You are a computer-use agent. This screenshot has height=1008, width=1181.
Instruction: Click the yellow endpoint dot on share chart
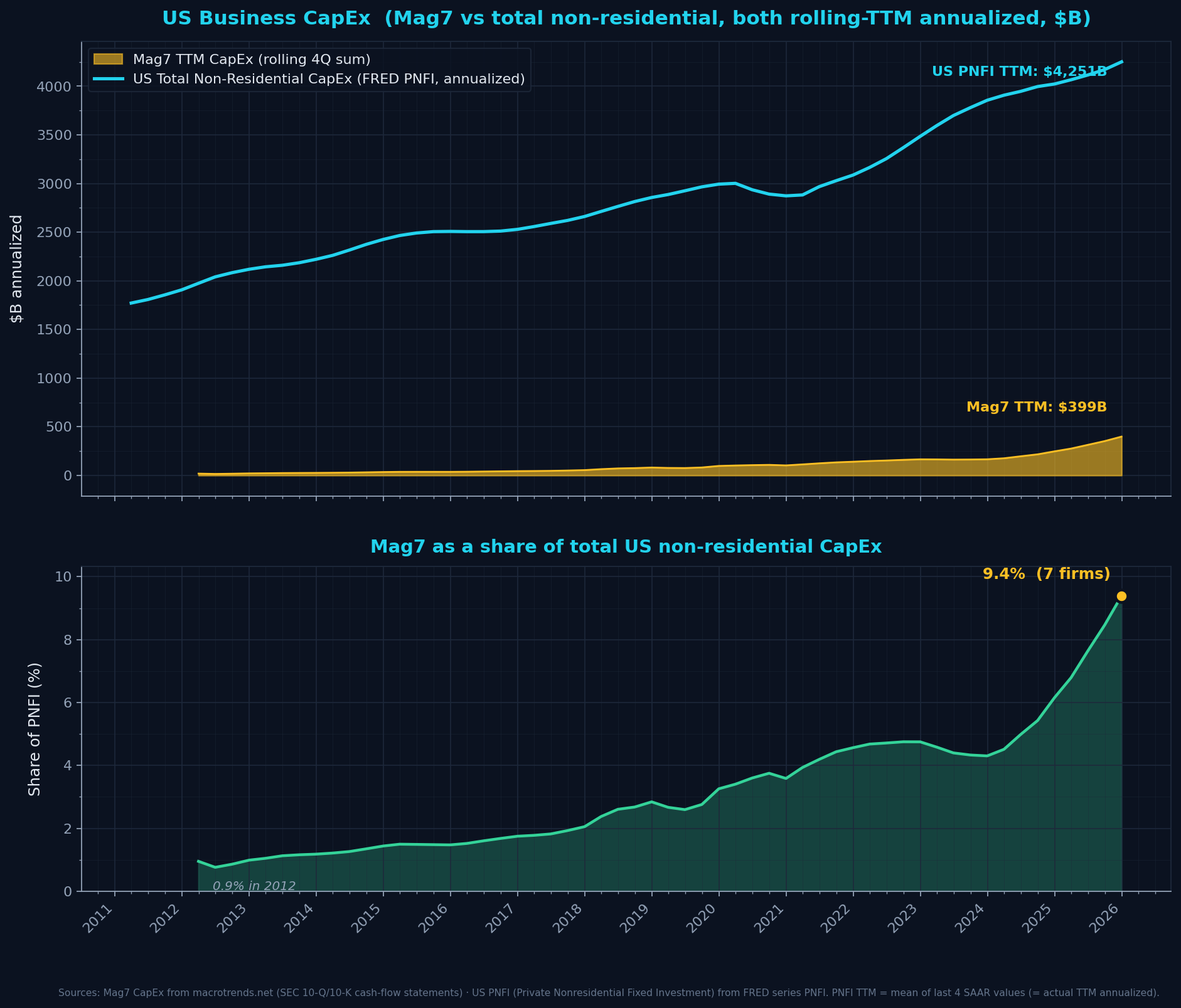(x=1121, y=597)
